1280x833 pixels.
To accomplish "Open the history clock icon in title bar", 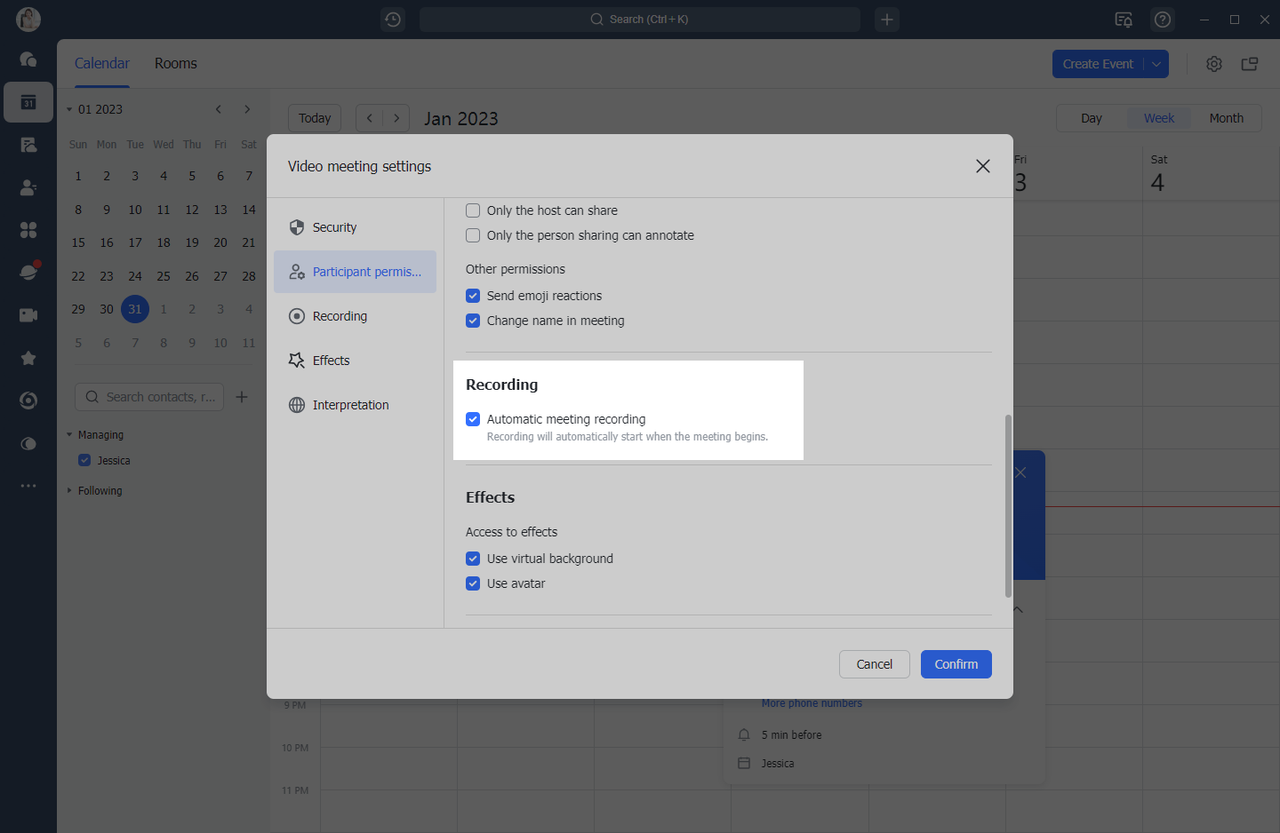I will [x=393, y=19].
